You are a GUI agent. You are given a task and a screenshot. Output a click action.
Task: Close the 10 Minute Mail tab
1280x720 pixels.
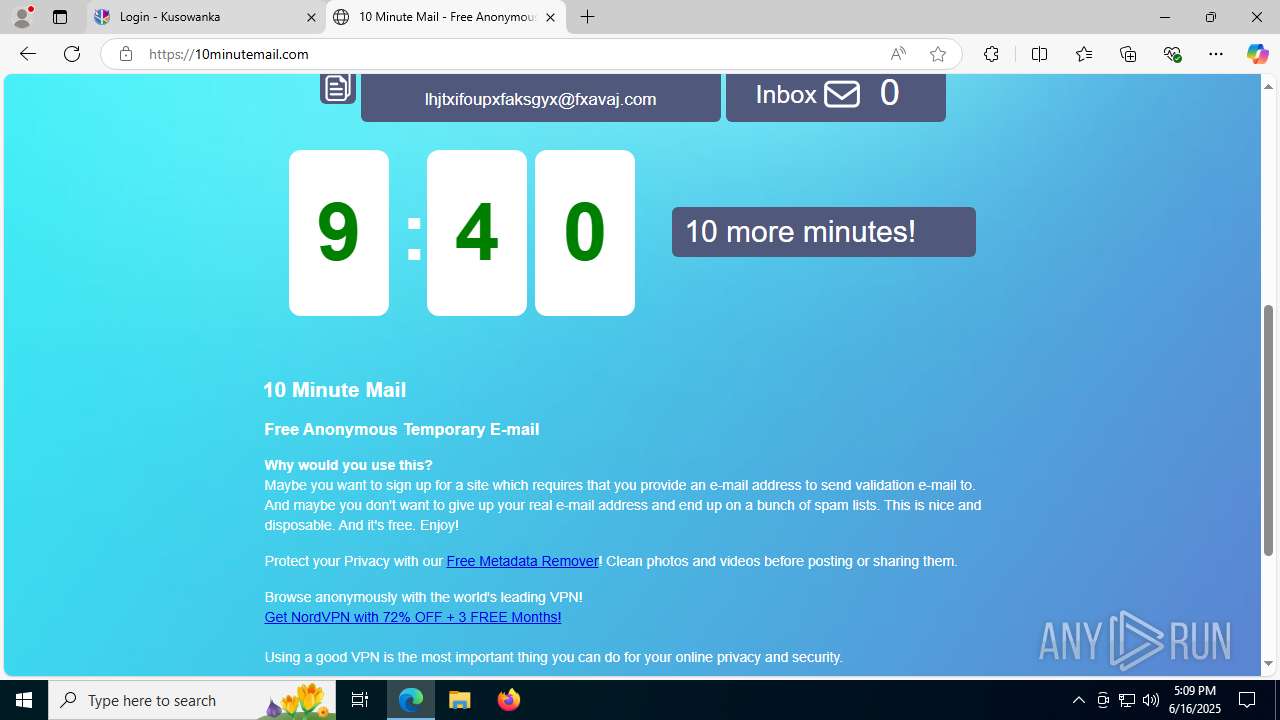coord(550,17)
